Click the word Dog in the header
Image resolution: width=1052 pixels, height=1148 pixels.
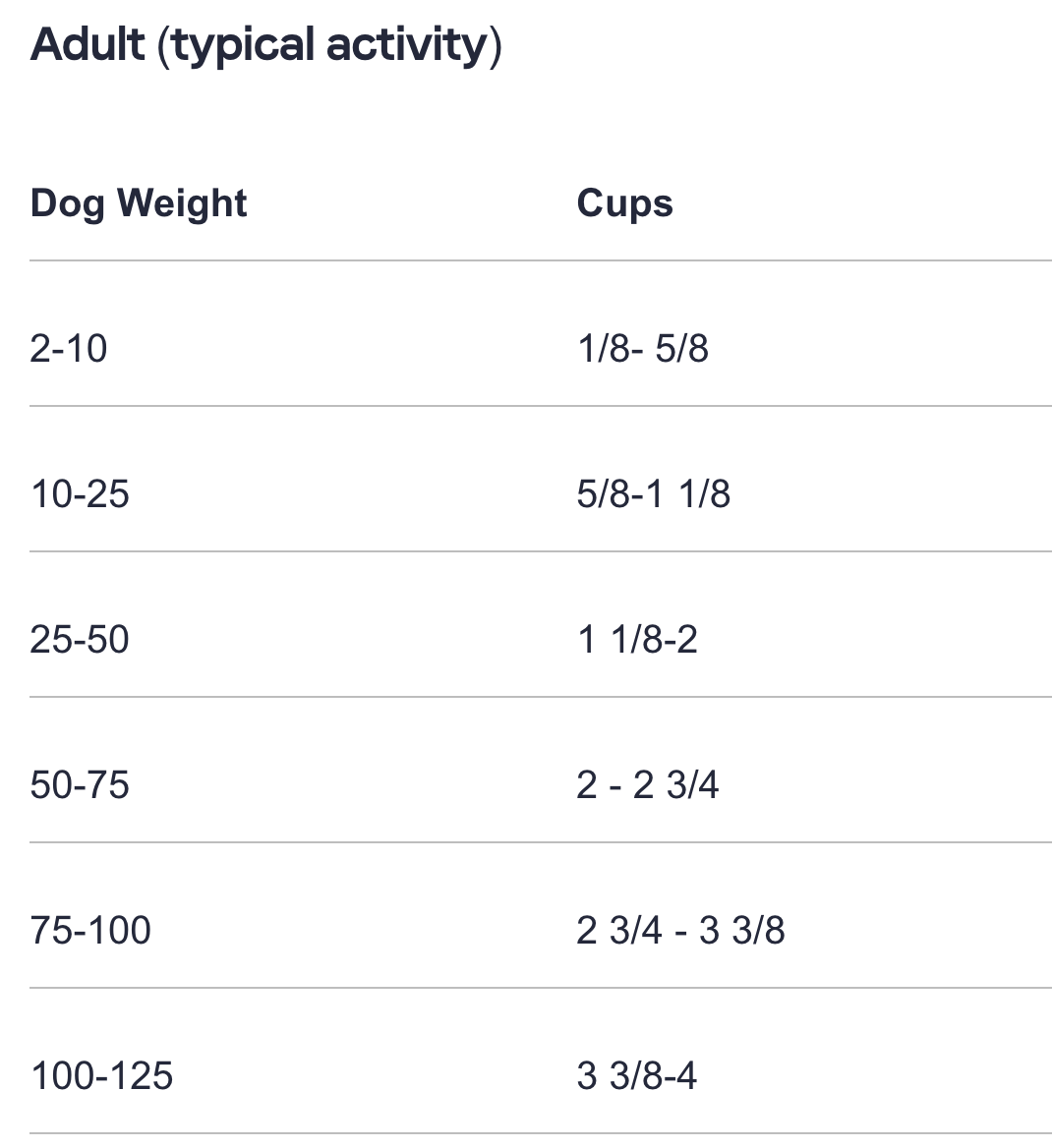tap(67, 203)
